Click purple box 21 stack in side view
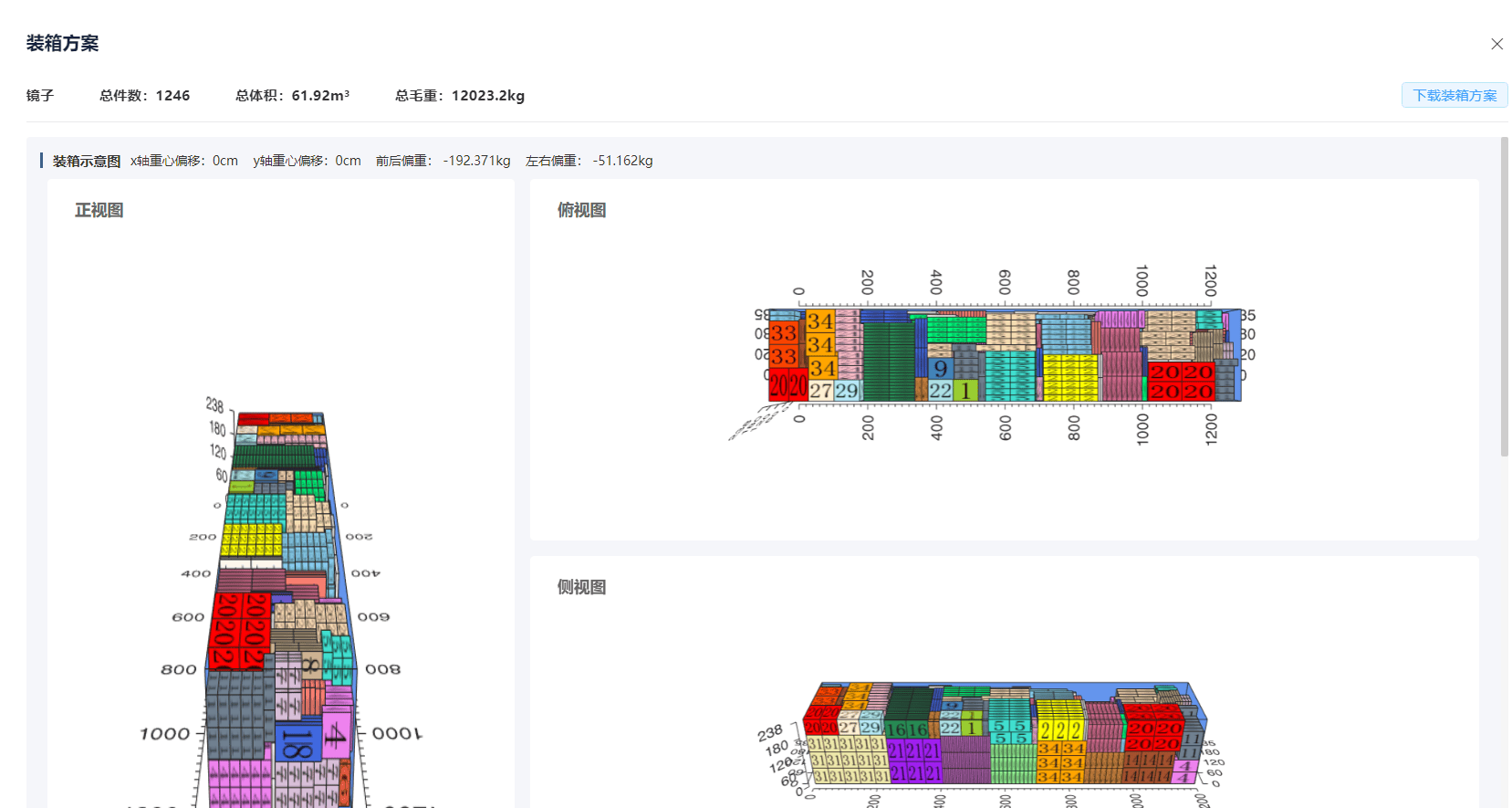This screenshot has width=1512, height=808. point(913,761)
